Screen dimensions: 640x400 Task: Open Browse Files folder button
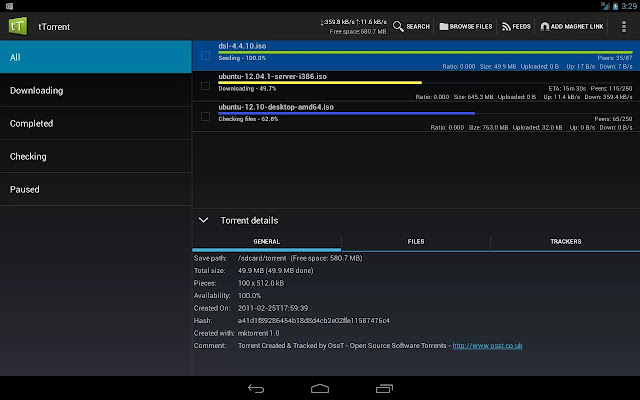point(466,27)
